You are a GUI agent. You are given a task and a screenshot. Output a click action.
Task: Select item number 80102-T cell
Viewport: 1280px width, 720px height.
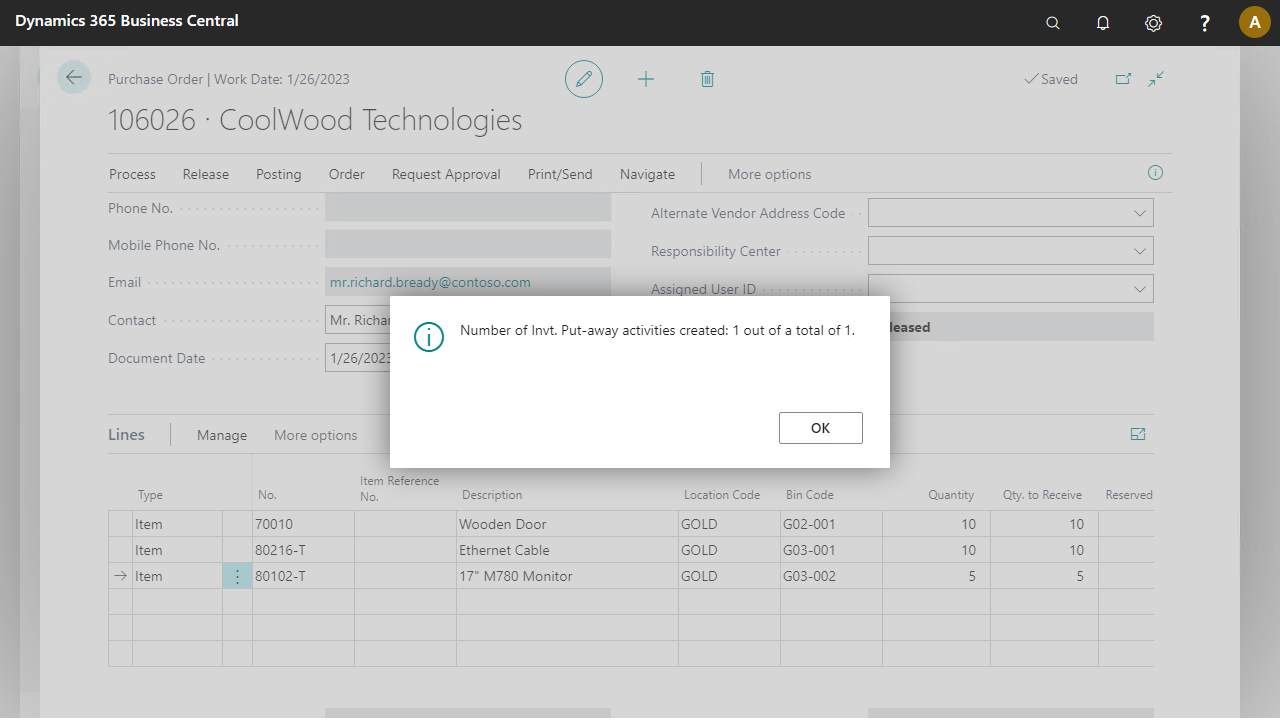[303, 576]
